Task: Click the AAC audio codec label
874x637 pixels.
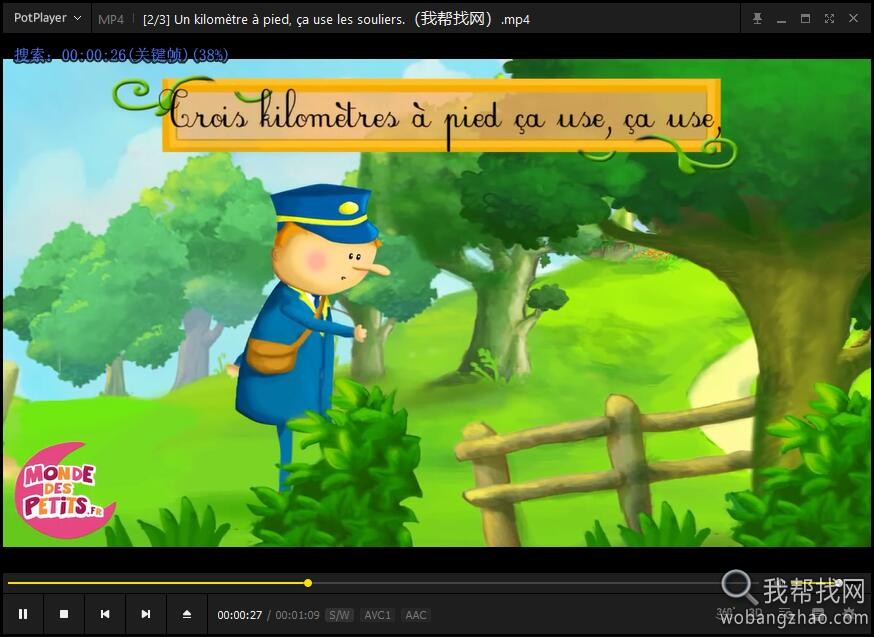Action: [416, 615]
